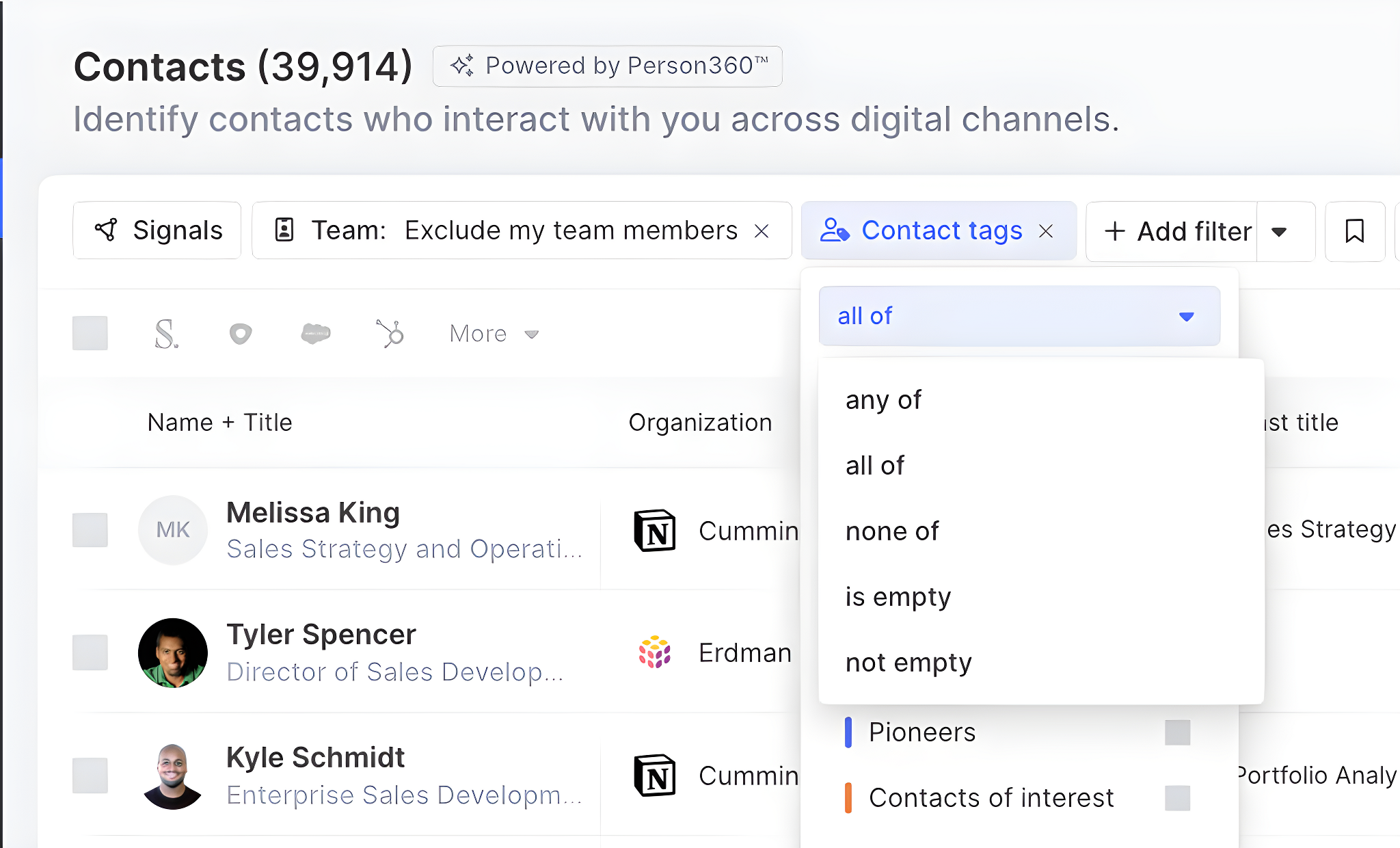
Task: Remove the Team filter with X
Action: (x=762, y=231)
